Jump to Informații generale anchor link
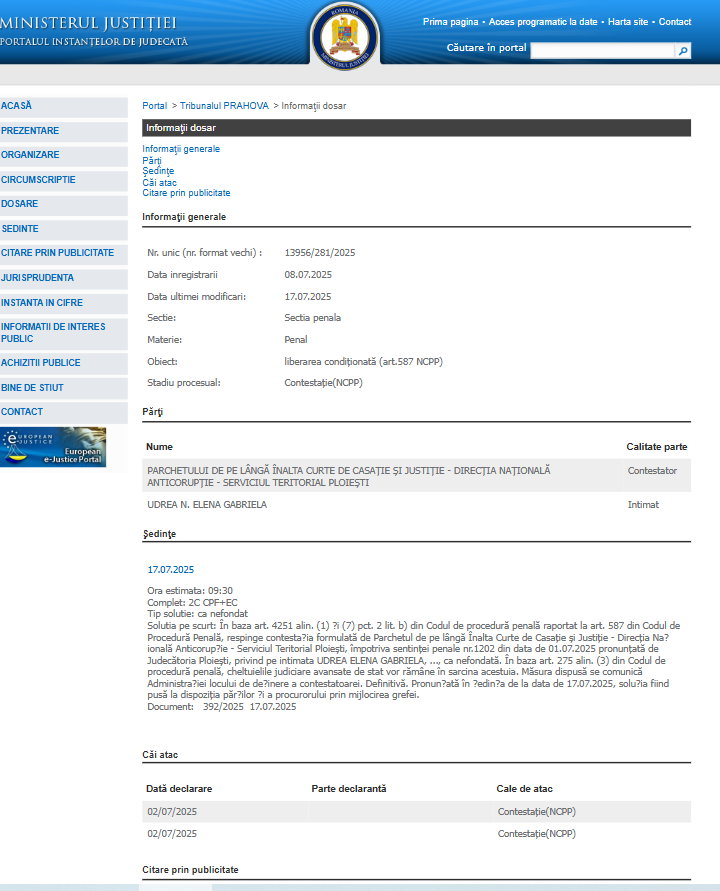The height and width of the screenshot is (891, 720). point(181,149)
